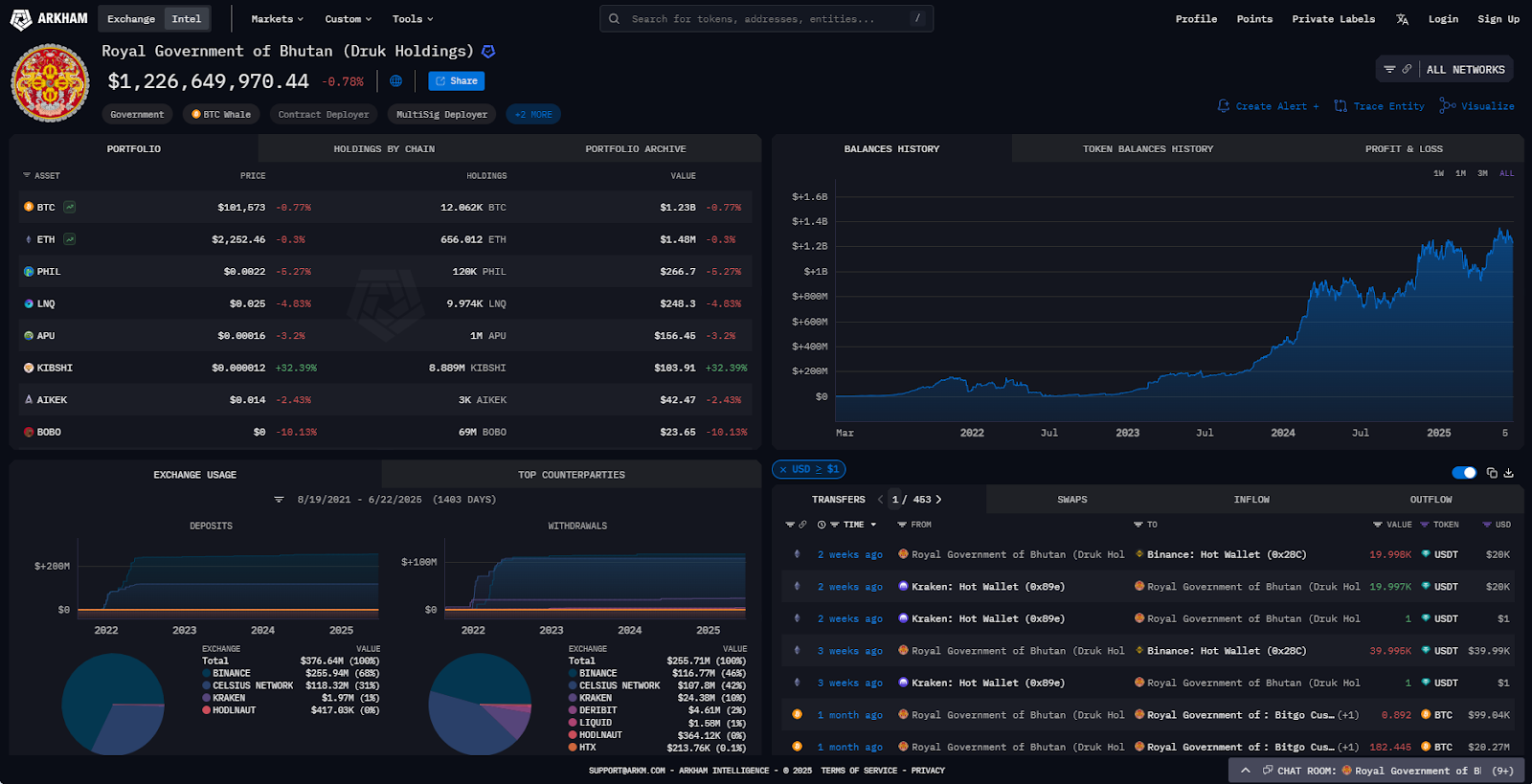Click the TOKEN column filter icon

pyautogui.click(x=1425, y=525)
